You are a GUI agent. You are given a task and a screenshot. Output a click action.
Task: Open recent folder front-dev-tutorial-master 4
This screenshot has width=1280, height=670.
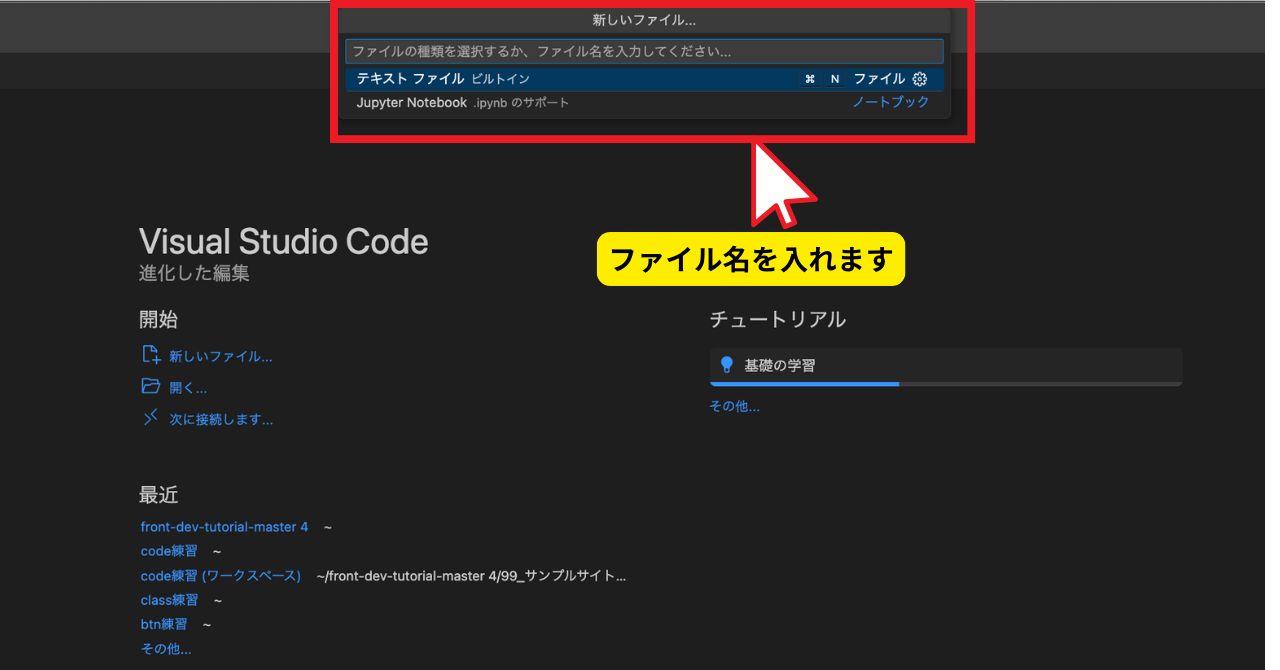pos(225,527)
